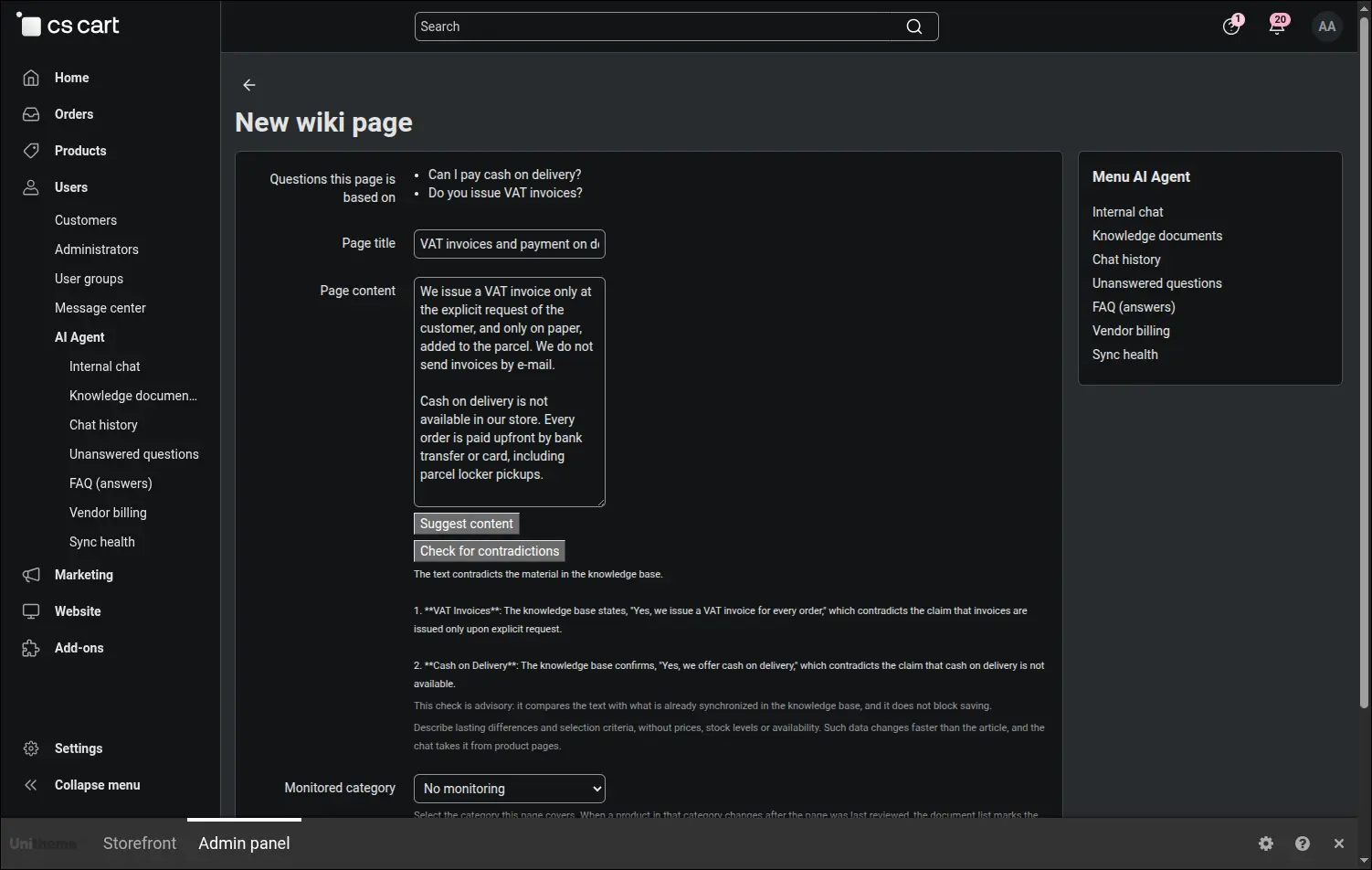Open Unanswered questions in left sidebar
The image size is (1372, 870).
134,454
